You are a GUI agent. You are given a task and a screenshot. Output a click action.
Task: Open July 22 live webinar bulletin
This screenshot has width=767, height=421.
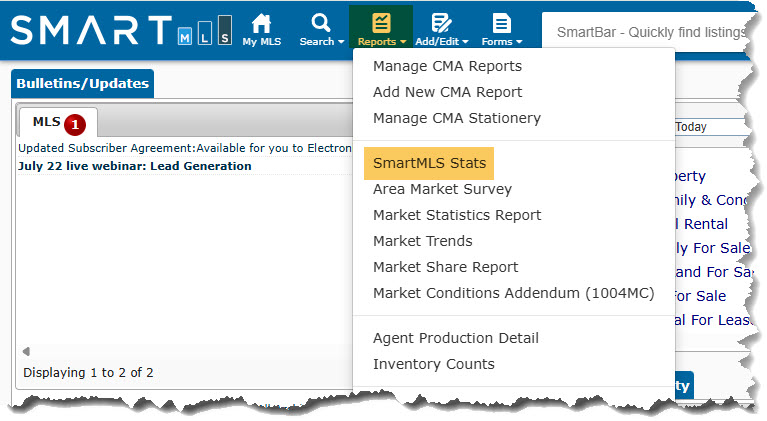(135, 166)
